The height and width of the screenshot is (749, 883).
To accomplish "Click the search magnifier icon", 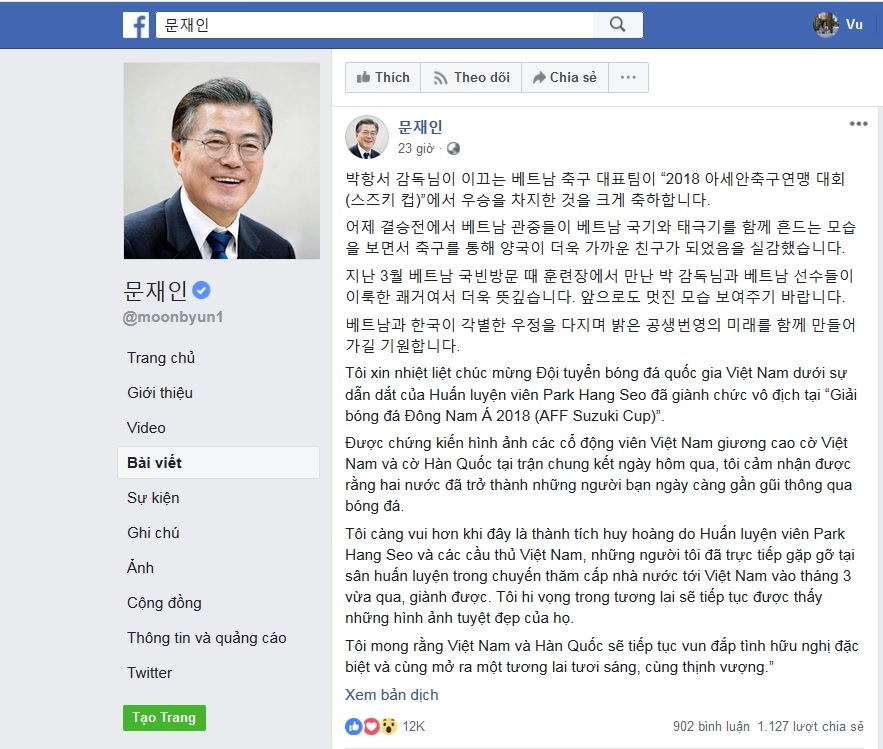I will tap(618, 25).
